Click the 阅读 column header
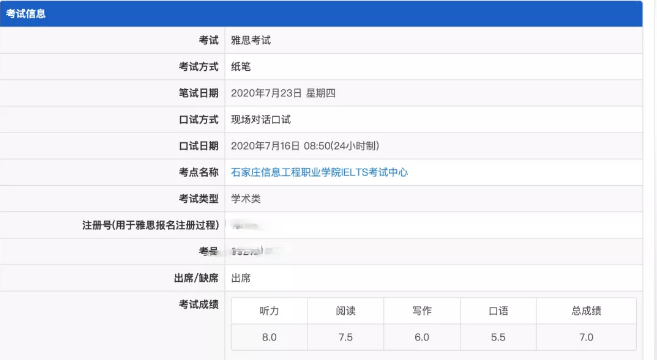The width and height of the screenshot is (657, 364). click(x=346, y=311)
